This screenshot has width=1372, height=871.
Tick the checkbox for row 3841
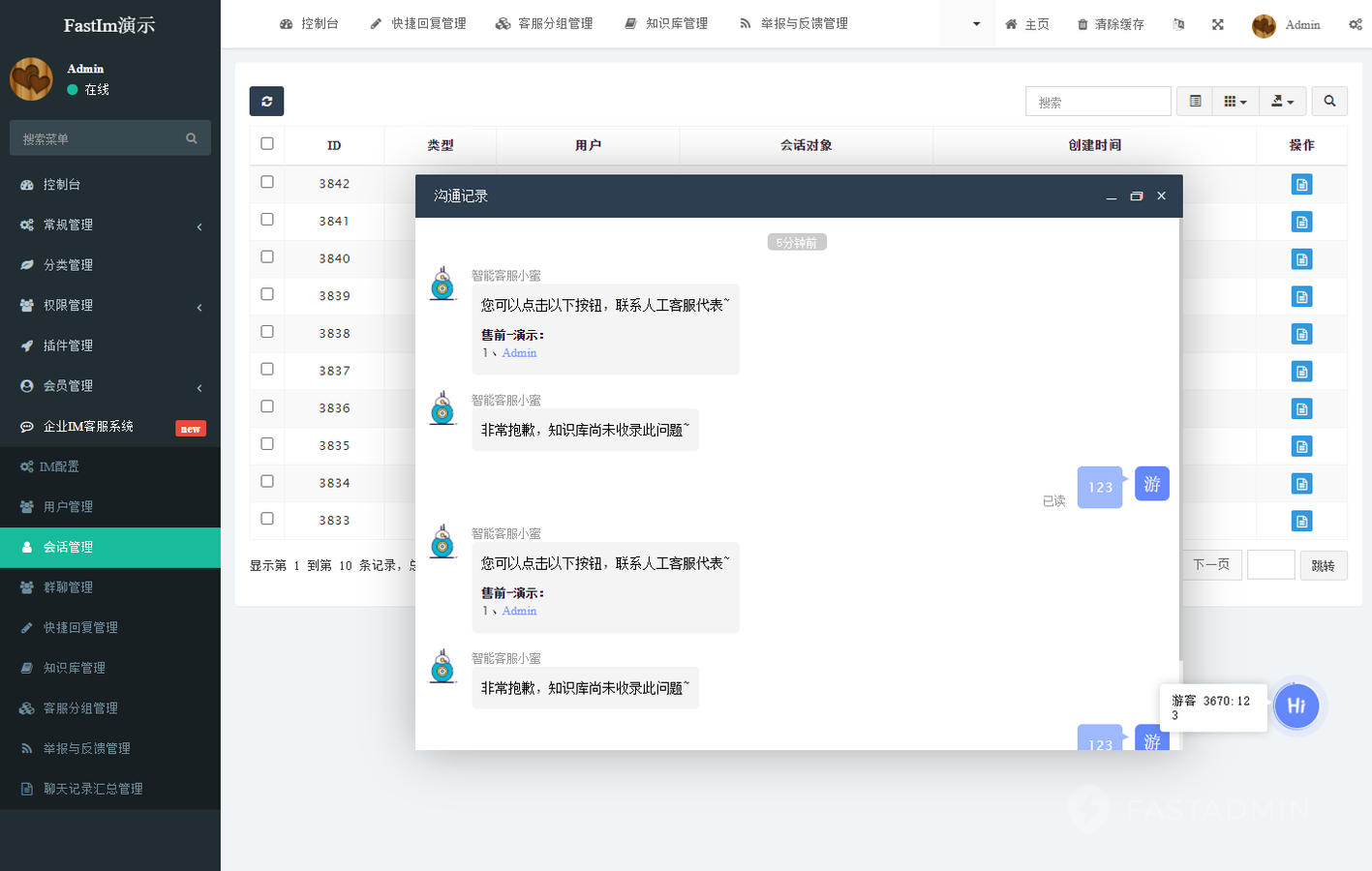click(267, 220)
